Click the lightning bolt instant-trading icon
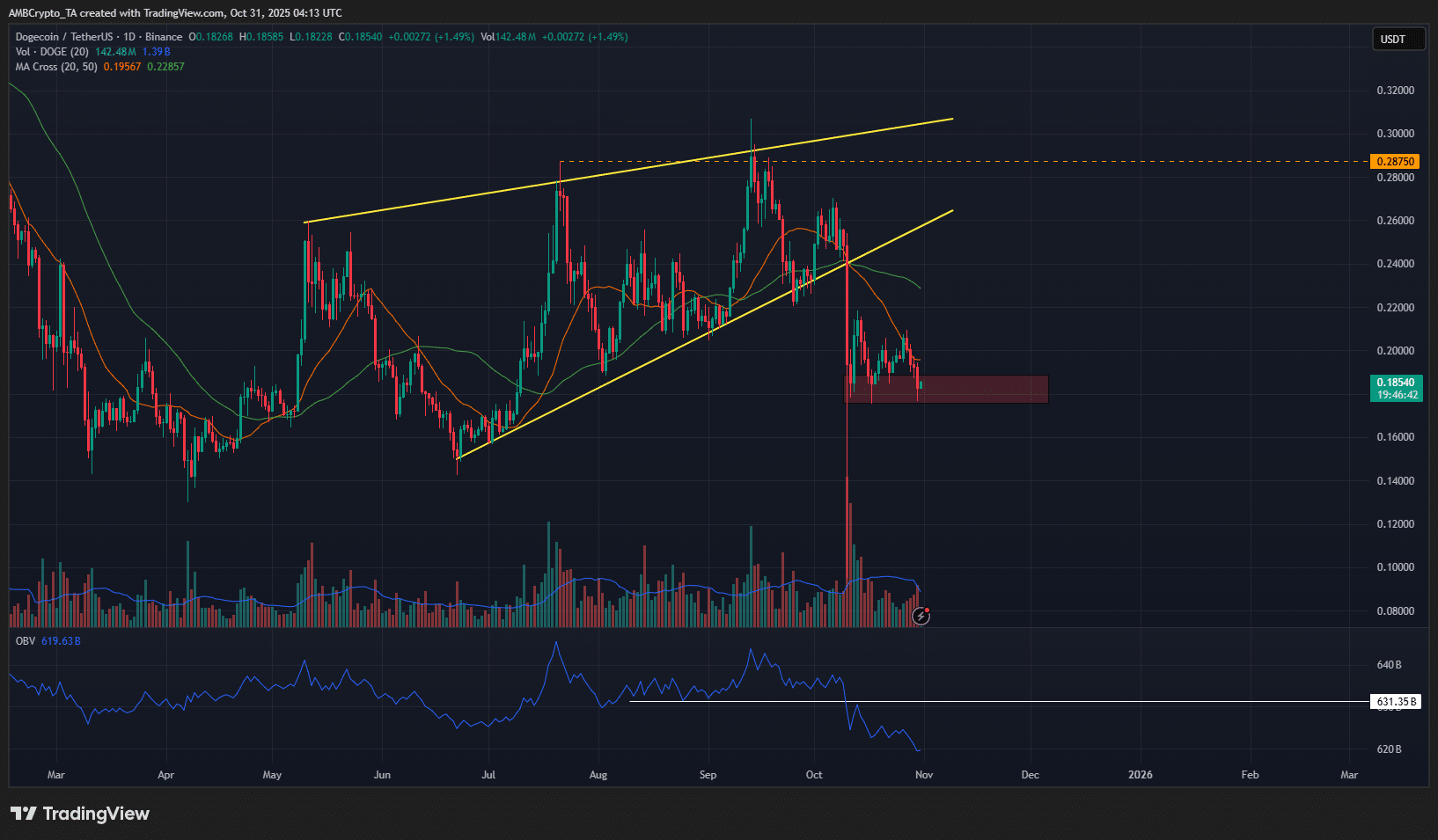This screenshot has width=1438, height=840. pyautogui.click(x=920, y=617)
